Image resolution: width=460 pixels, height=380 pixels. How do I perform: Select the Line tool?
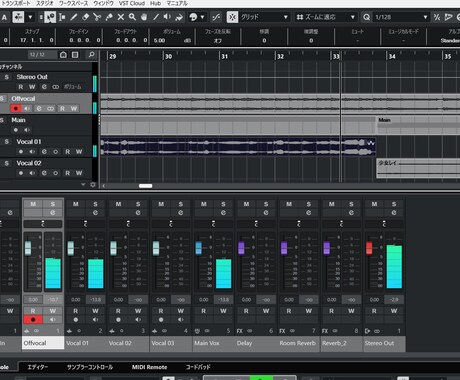click(156, 17)
